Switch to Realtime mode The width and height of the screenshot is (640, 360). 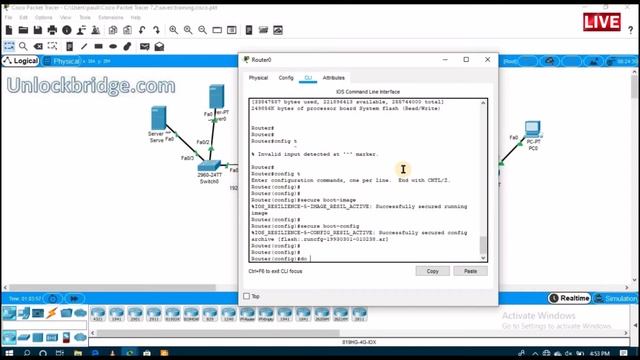(x=569, y=298)
